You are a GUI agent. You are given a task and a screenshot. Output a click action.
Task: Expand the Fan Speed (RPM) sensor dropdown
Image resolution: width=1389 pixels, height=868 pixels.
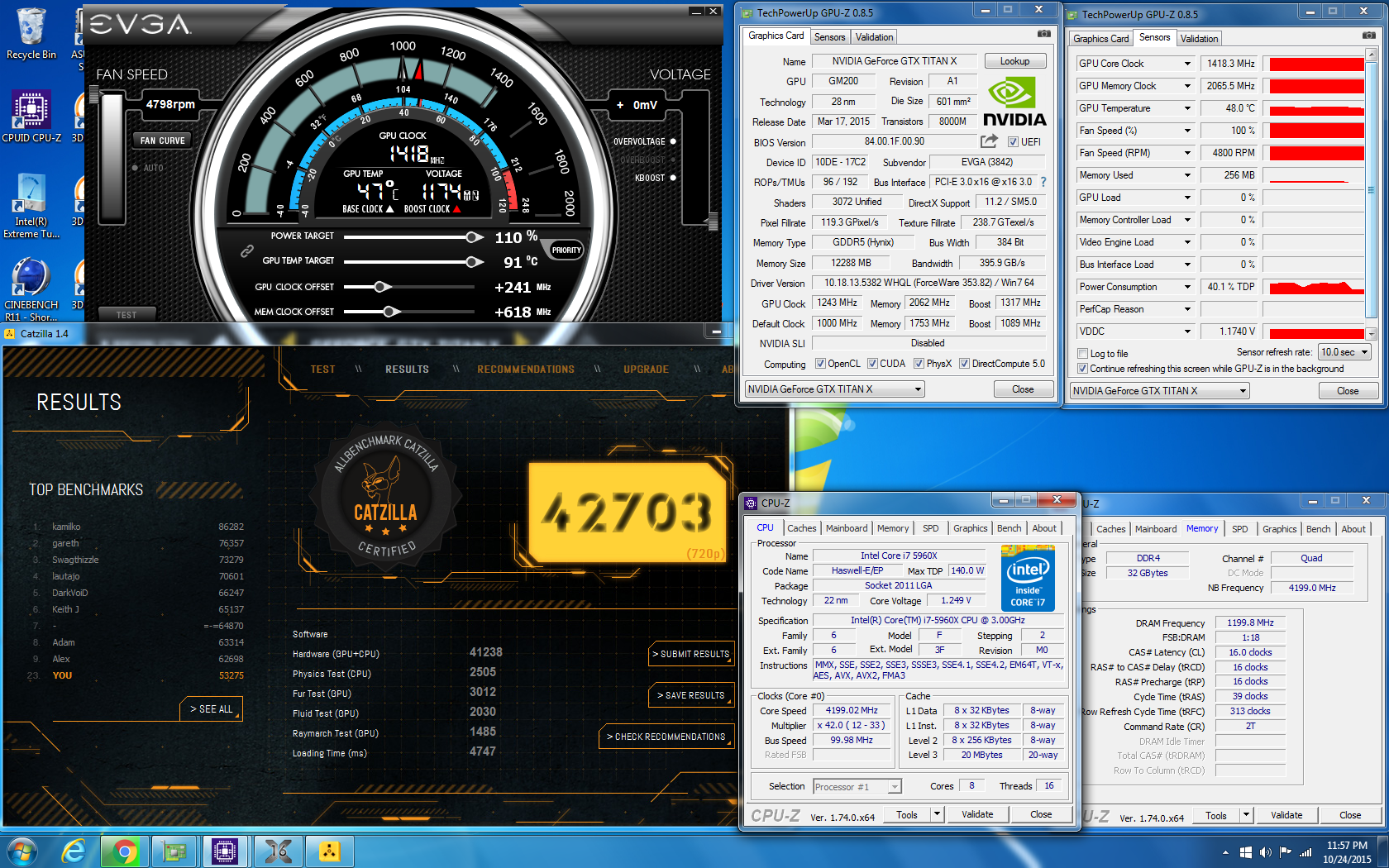(x=1187, y=153)
